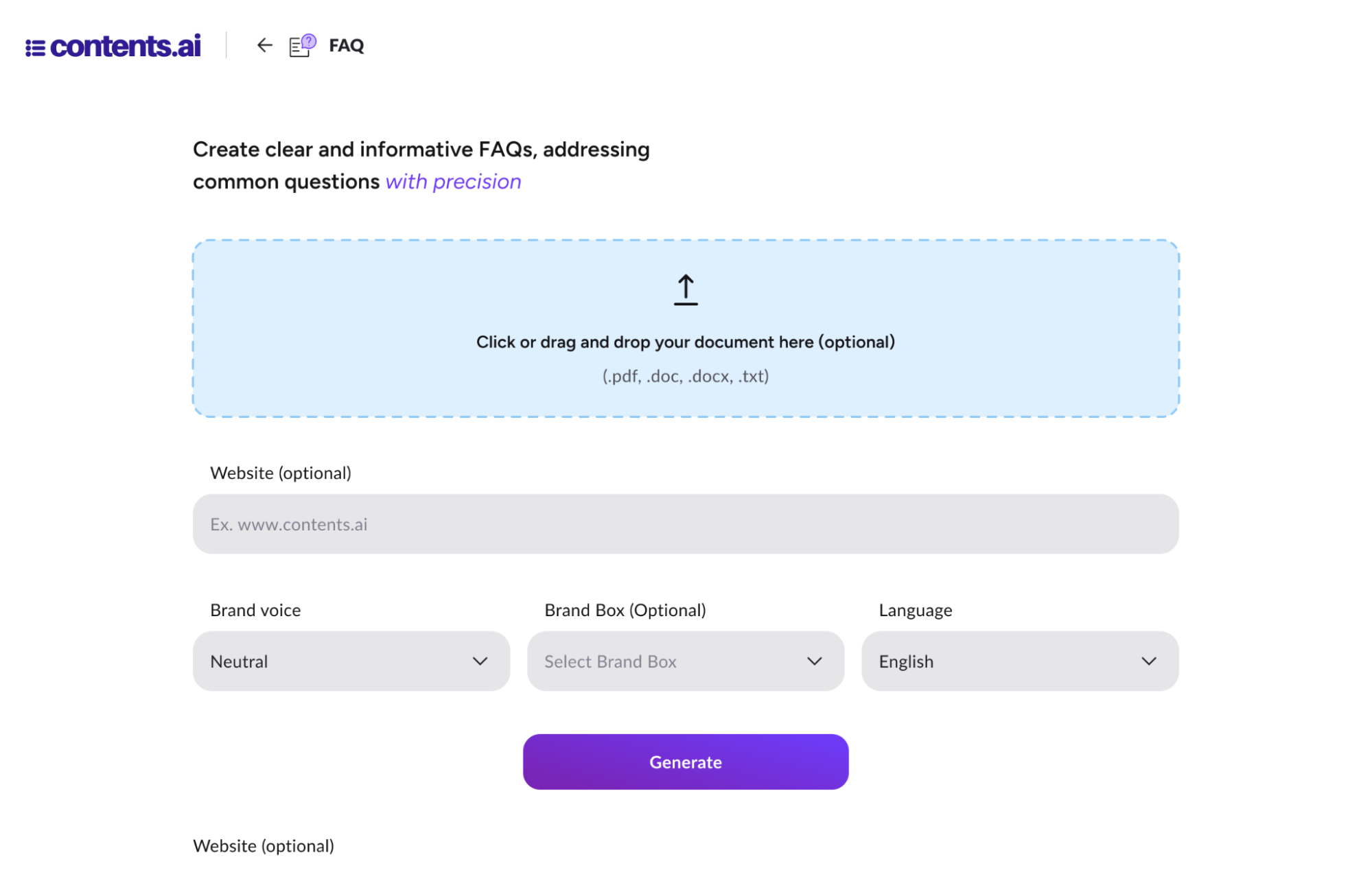Viewport: 1372px width, 892px height.
Task: Click the Brand Box dropdown chevron
Action: 815,661
